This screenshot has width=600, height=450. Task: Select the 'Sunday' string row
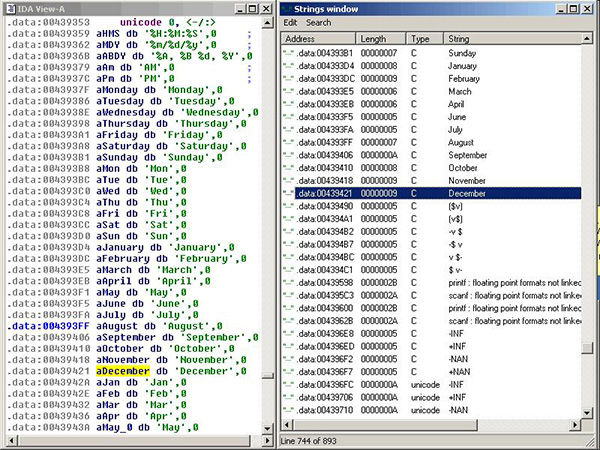pos(432,53)
